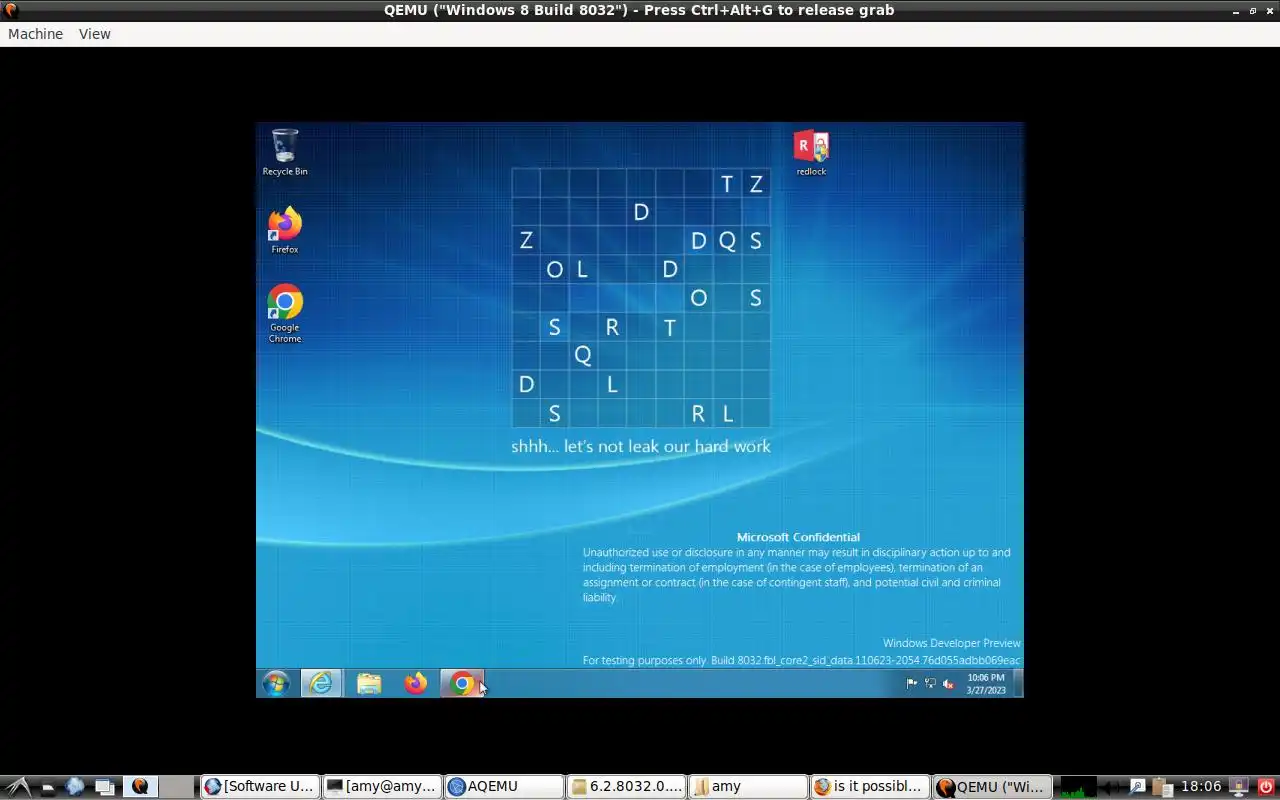This screenshot has width=1280, height=800.
Task: Switch to the 6.2.8032.0... taskbar window
Action: (x=626, y=787)
